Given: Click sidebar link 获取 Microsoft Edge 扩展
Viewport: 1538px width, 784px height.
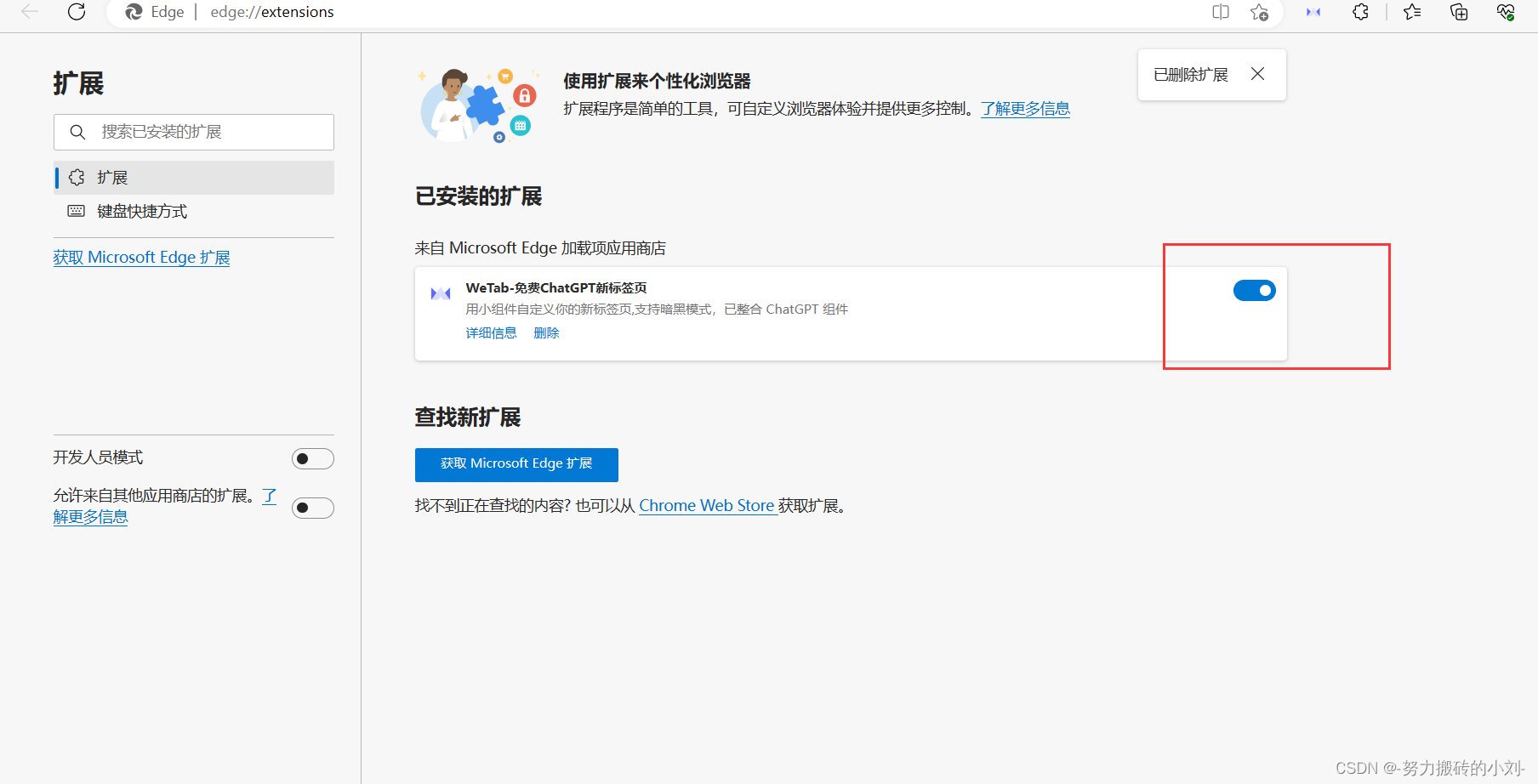Looking at the screenshot, I should tap(141, 258).
